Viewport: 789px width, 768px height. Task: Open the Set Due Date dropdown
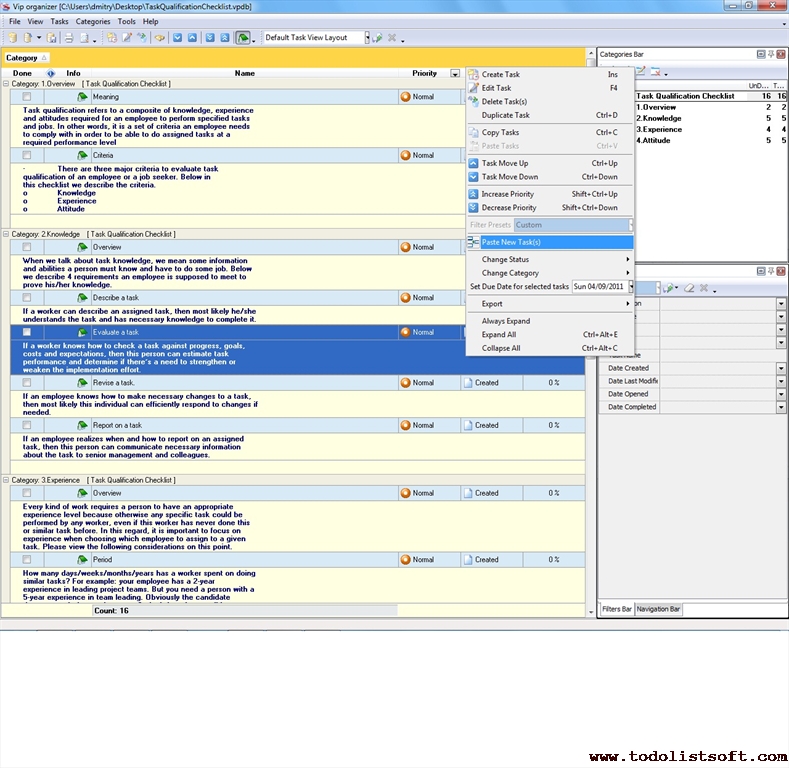click(x=629, y=287)
